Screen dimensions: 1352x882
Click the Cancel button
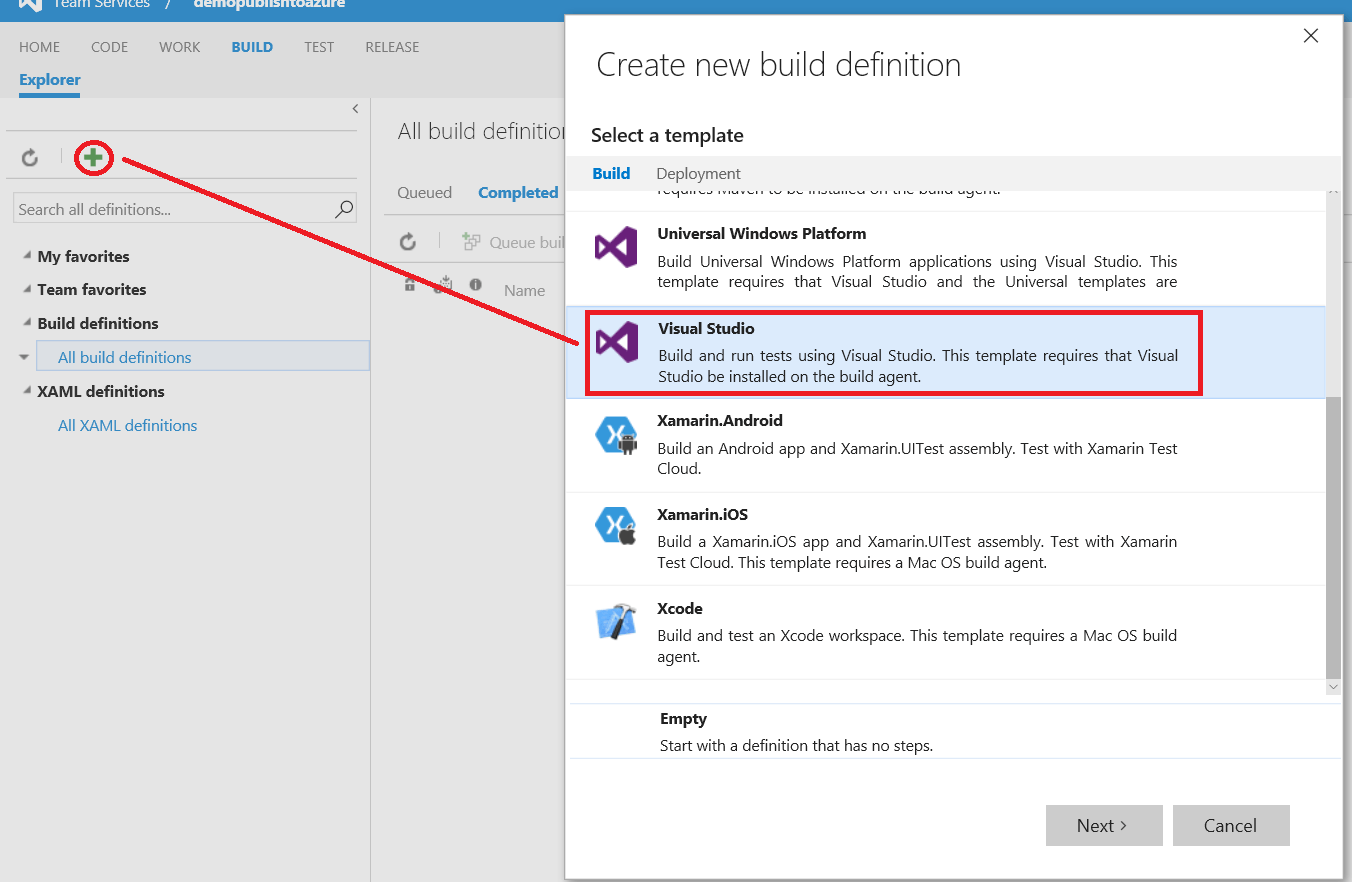tap(1230, 825)
